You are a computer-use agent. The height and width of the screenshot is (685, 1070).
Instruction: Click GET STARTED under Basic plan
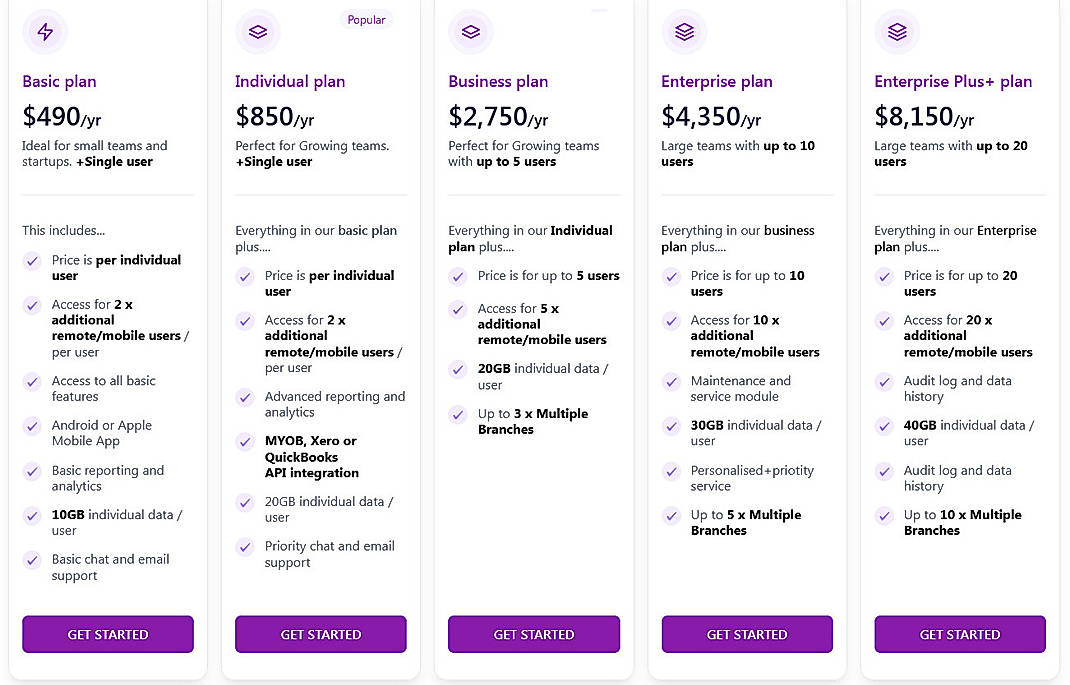107,634
